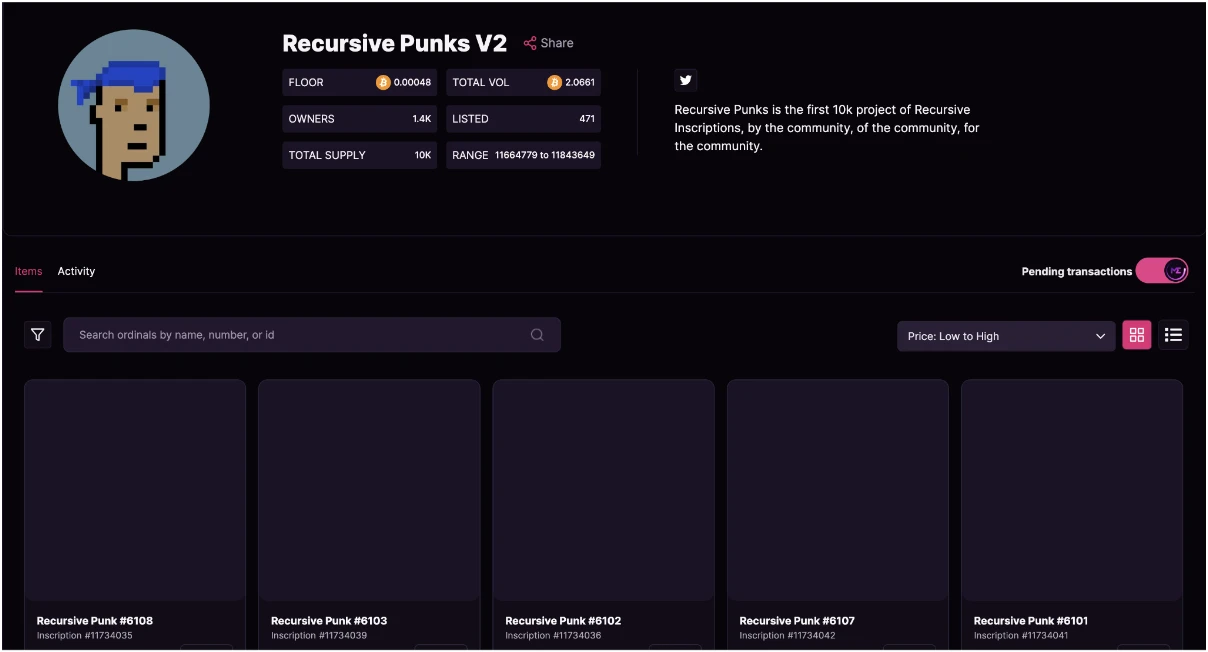Switch to grid view layout
Image resolution: width=1208 pixels, height=652 pixels.
click(x=1136, y=336)
